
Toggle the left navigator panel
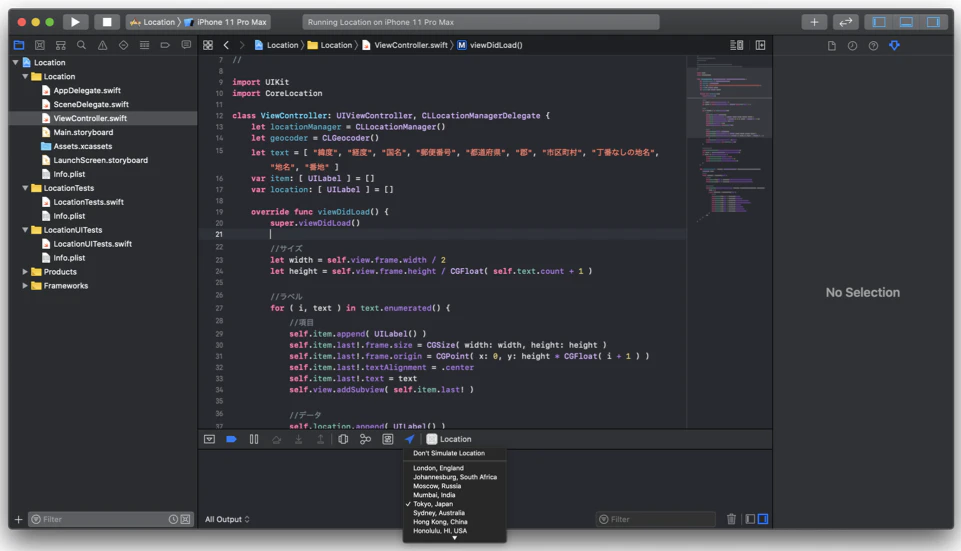(879, 22)
